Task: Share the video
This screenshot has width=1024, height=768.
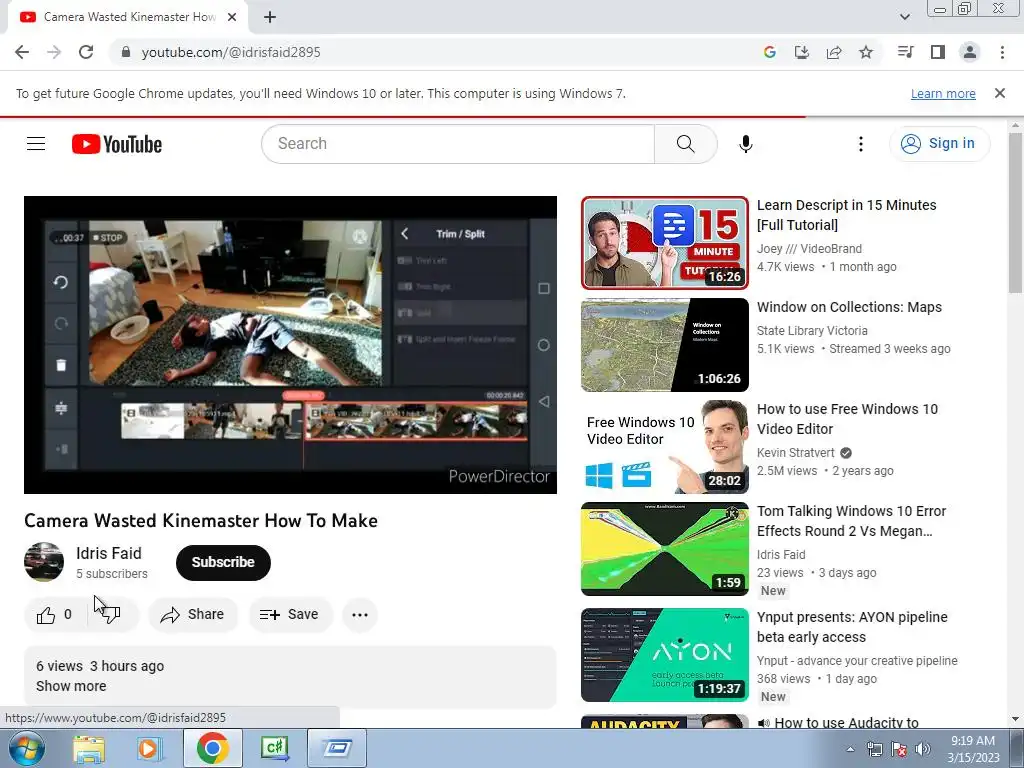Action: click(193, 615)
